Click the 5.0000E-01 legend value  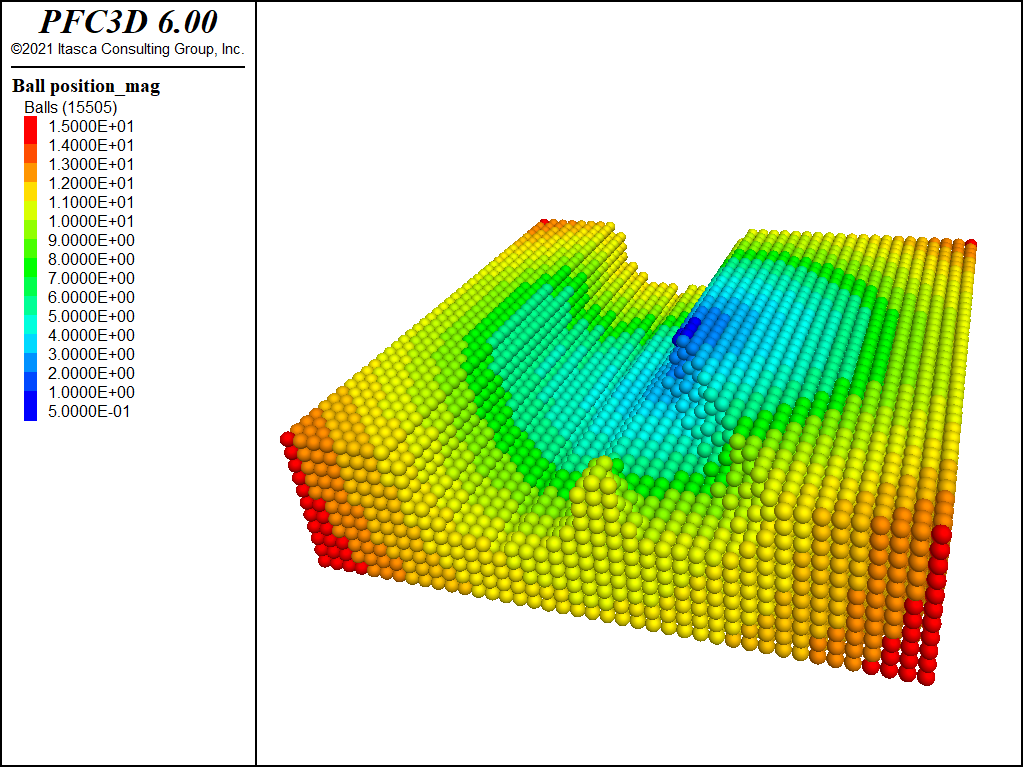(89, 411)
